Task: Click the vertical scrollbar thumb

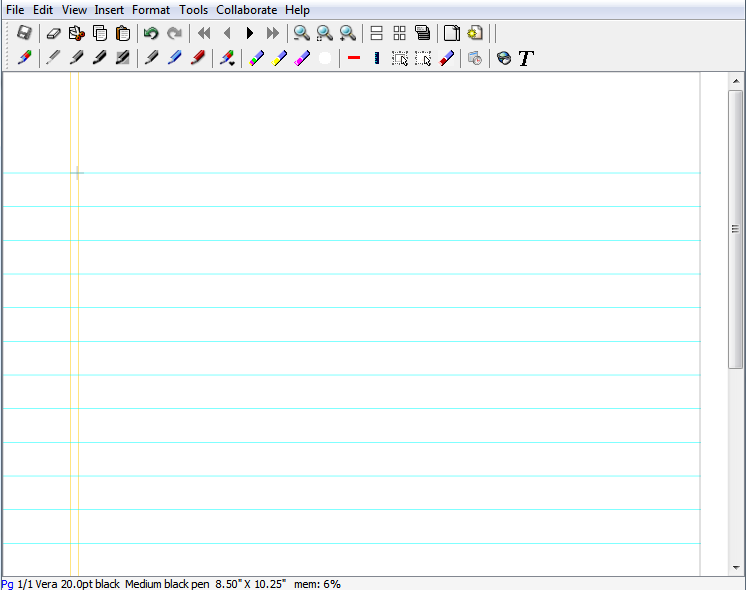Action: point(736,229)
